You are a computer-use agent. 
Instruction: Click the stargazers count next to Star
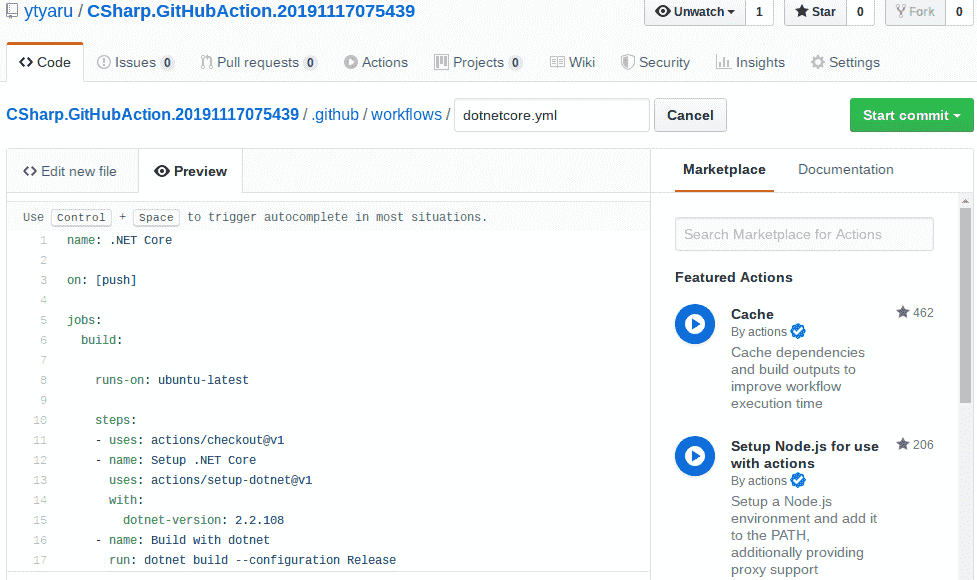tap(860, 12)
